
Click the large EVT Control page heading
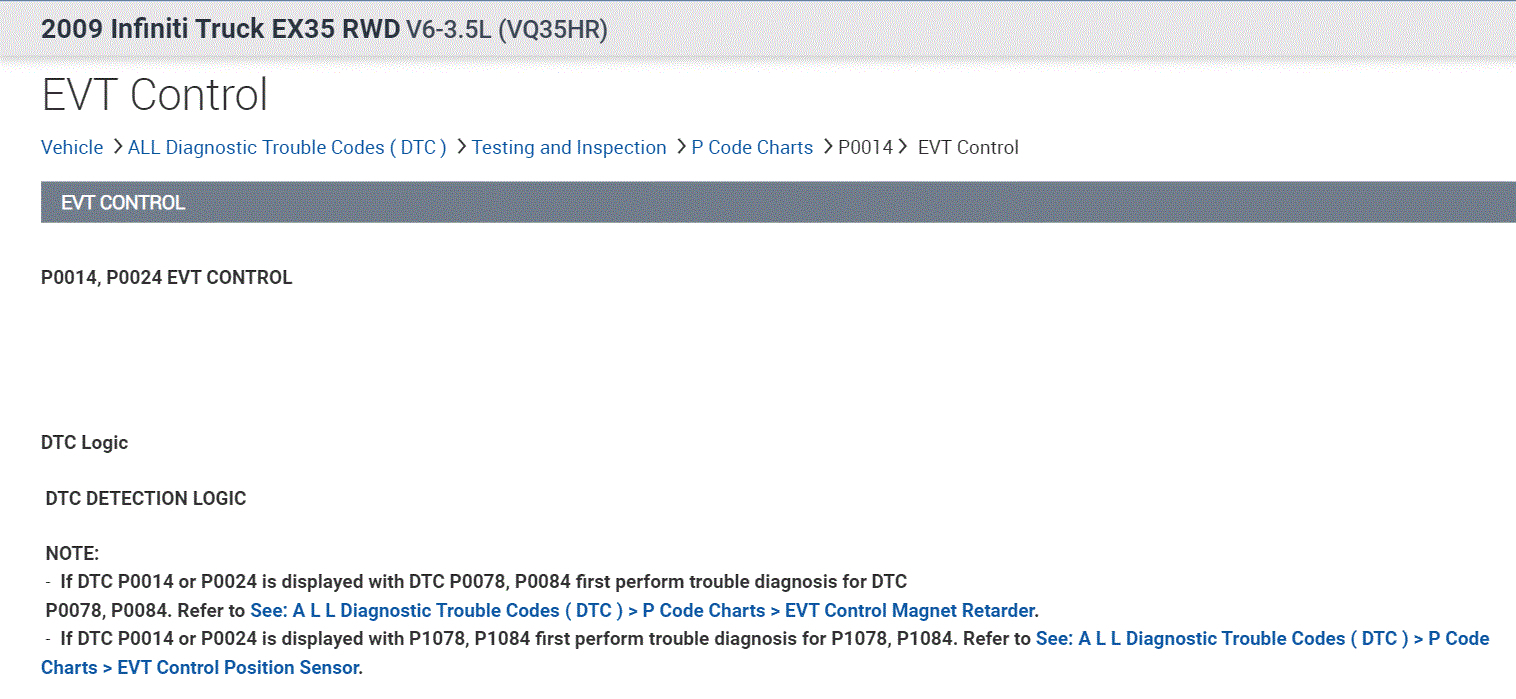[x=155, y=95]
